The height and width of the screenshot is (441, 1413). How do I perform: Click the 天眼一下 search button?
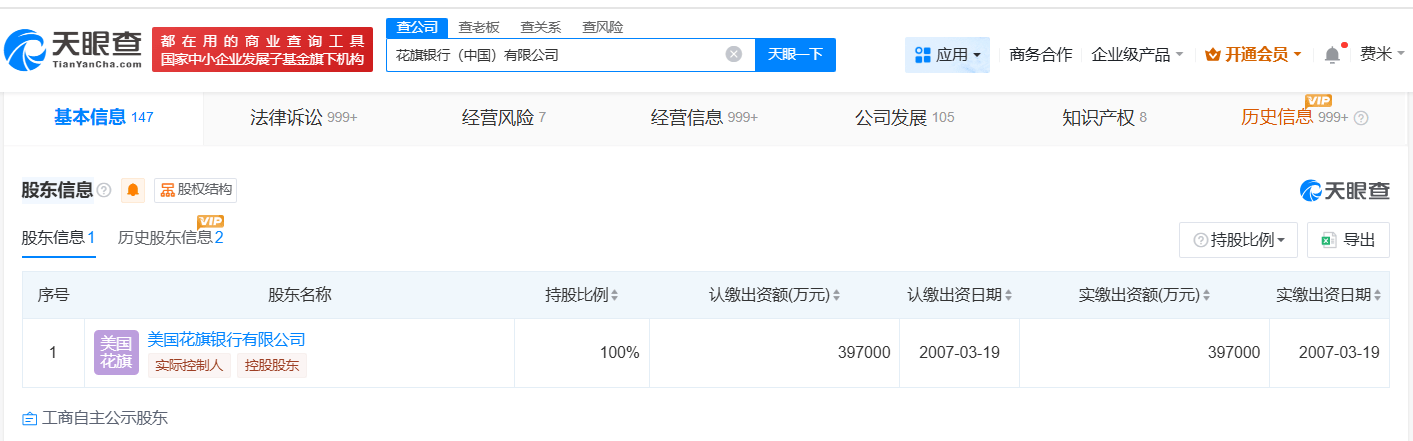point(795,55)
